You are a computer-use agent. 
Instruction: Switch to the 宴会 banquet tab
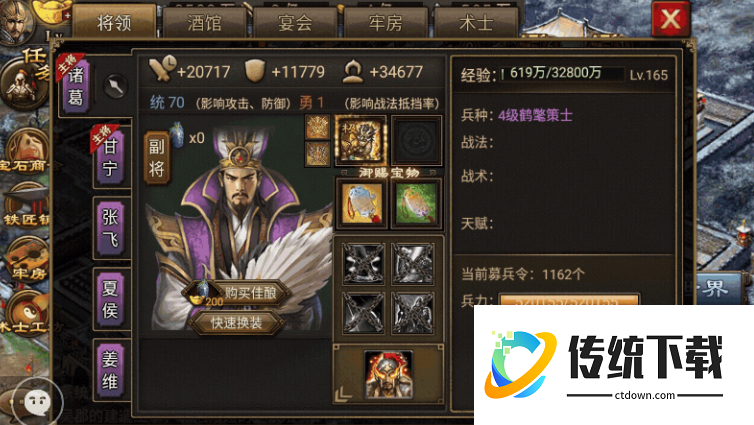tap(295, 22)
